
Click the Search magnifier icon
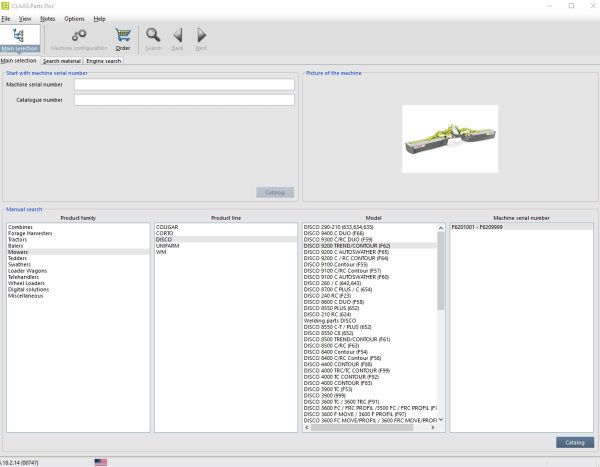pos(153,39)
